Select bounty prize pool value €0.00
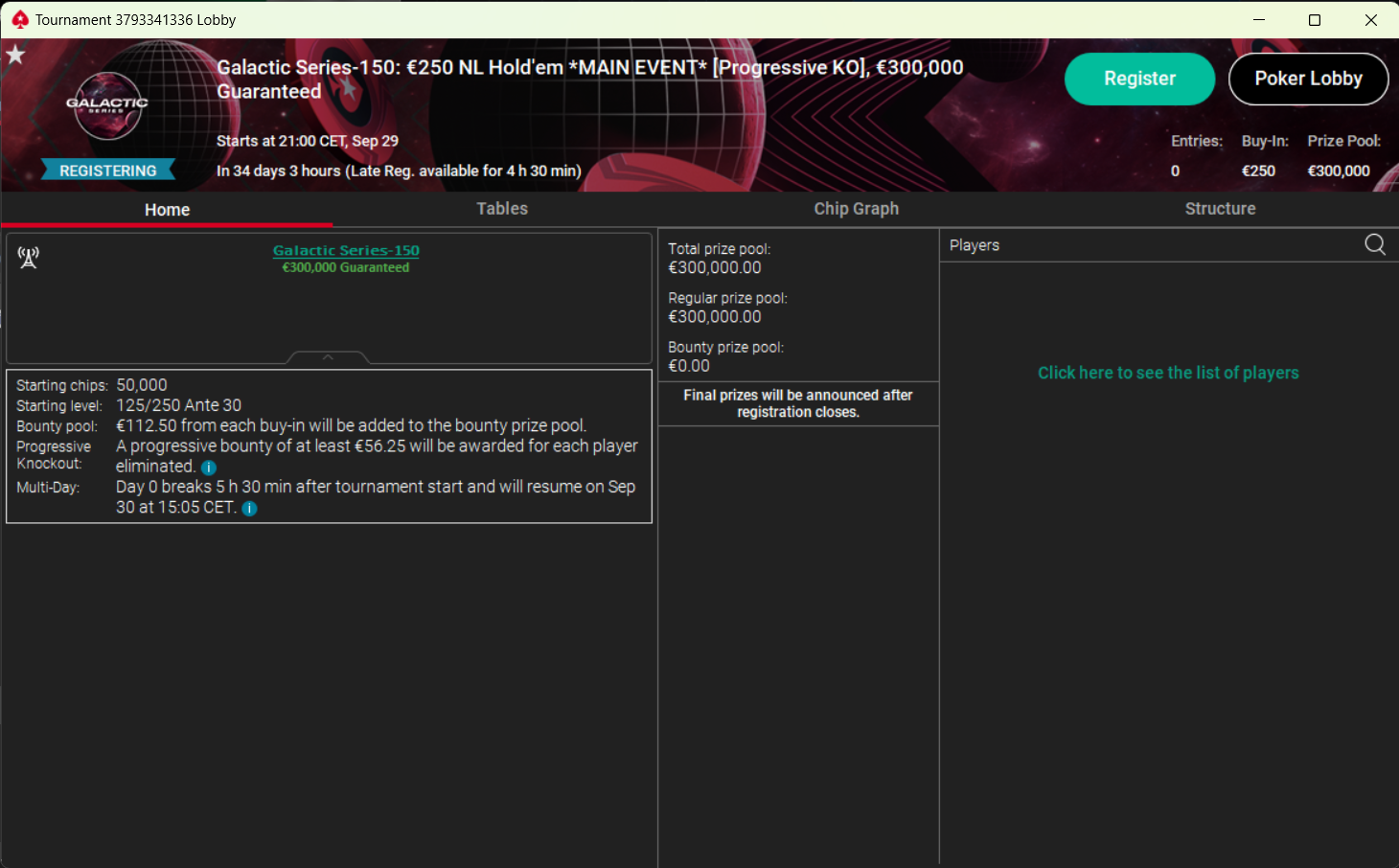This screenshot has height=868, width=1399. [x=689, y=366]
